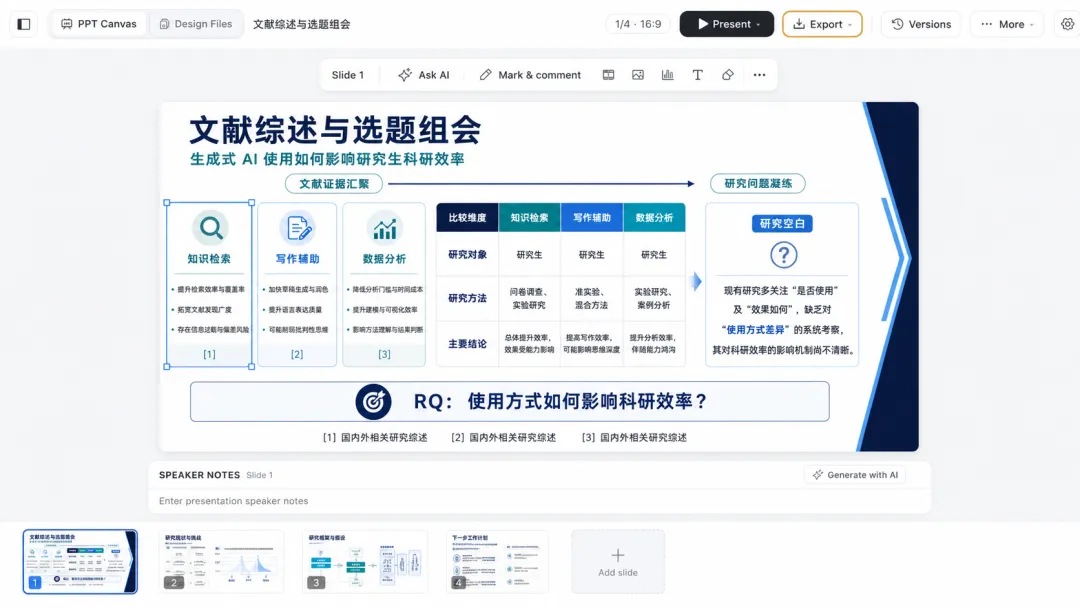Click the 写作辅助 table header cell
This screenshot has height=608, width=1080.
(592, 218)
